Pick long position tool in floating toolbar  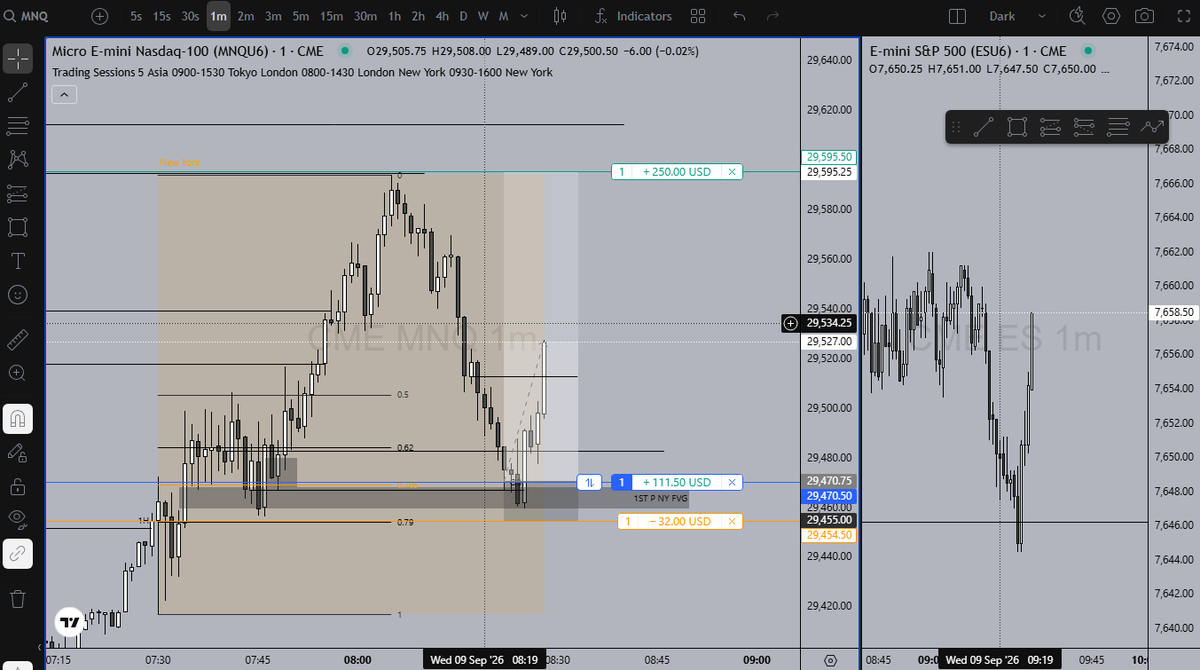pos(1050,127)
